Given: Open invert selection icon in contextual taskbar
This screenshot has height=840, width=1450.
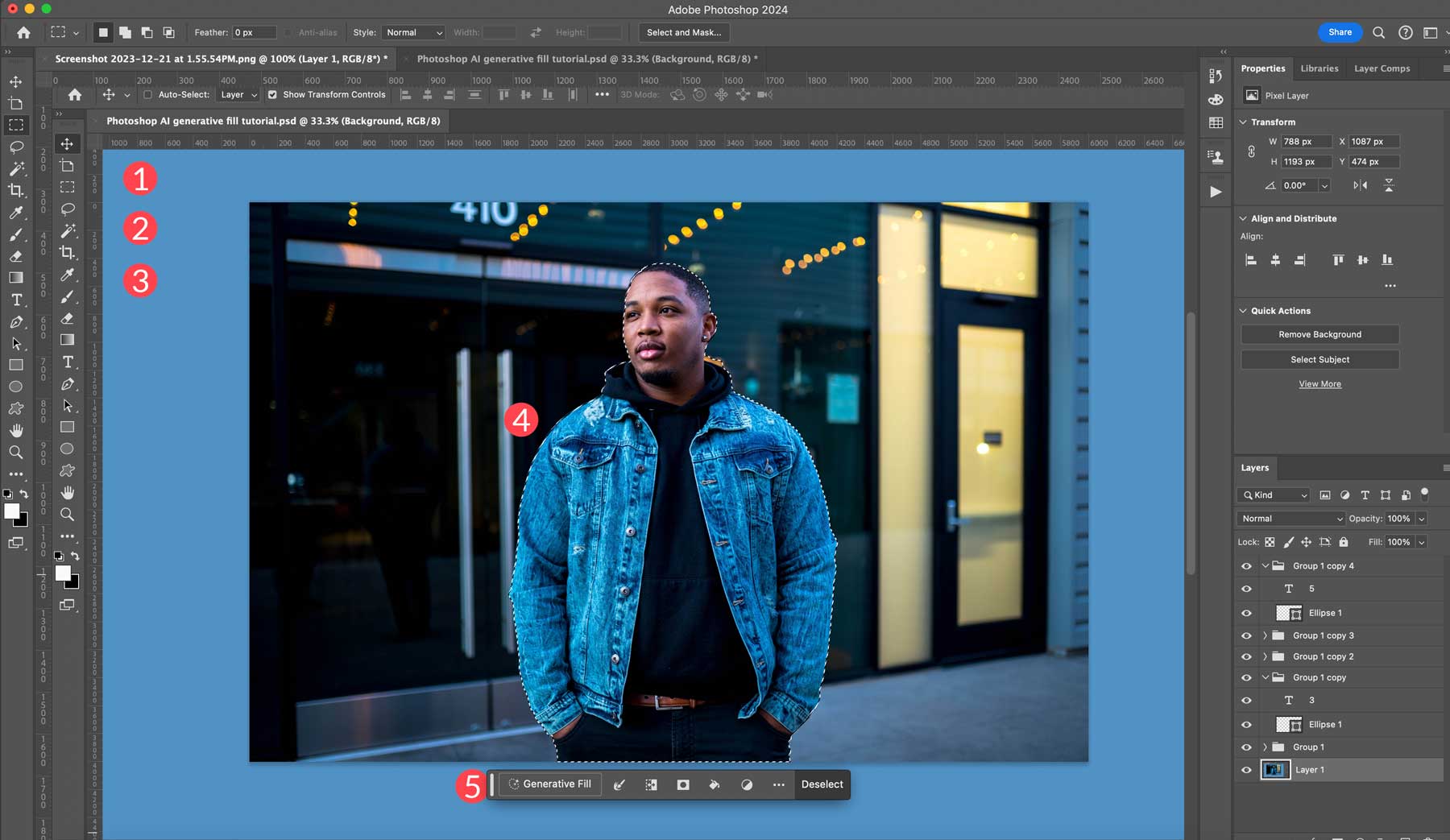Looking at the screenshot, I should pos(652,784).
